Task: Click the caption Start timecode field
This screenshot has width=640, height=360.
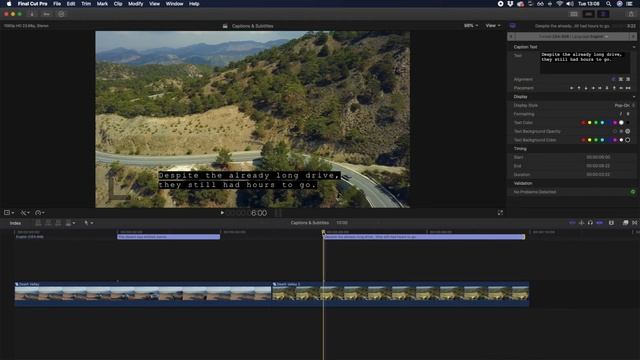Action: [598, 157]
